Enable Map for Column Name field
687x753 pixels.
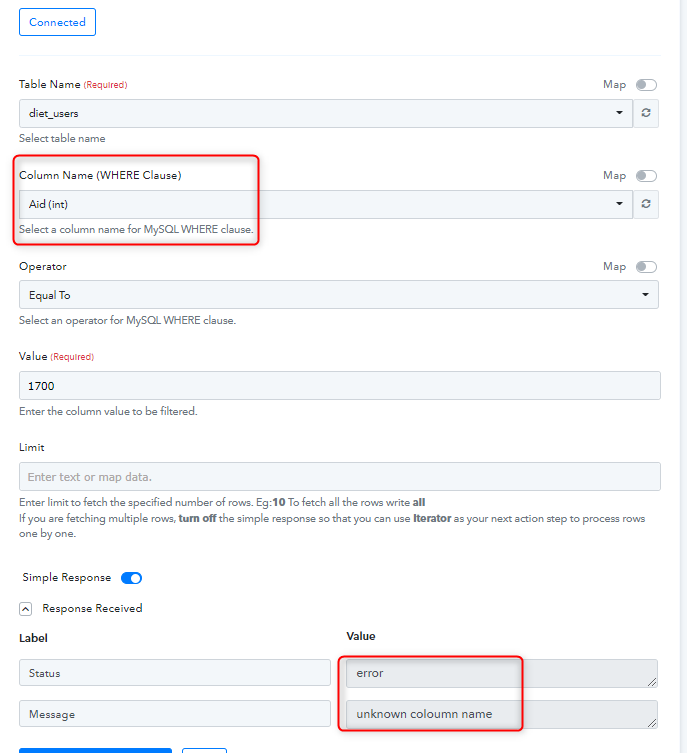point(646,176)
